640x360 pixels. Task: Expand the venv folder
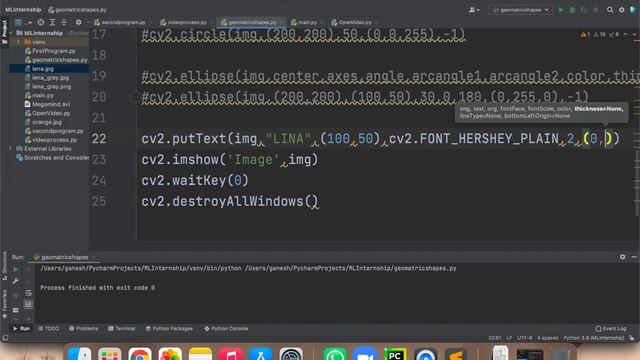[x=18, y=42]
